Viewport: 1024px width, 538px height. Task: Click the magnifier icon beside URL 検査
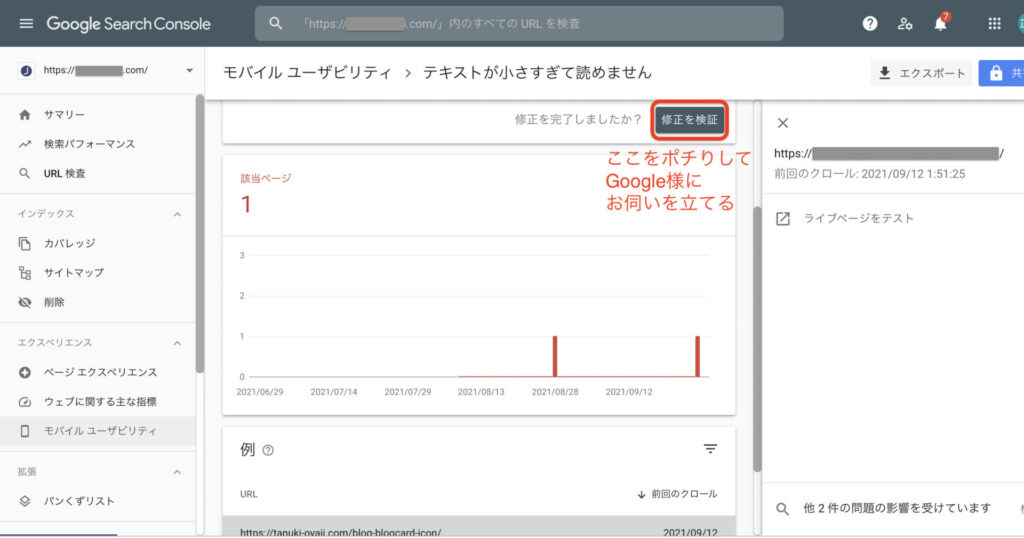(x=25, y=174)
